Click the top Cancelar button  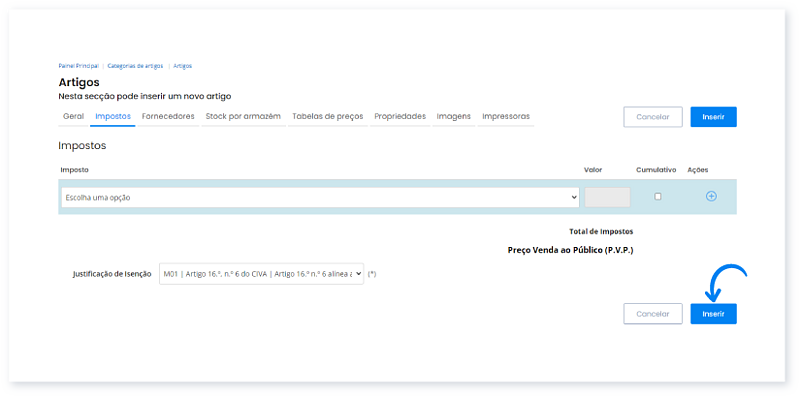point(653,117)
